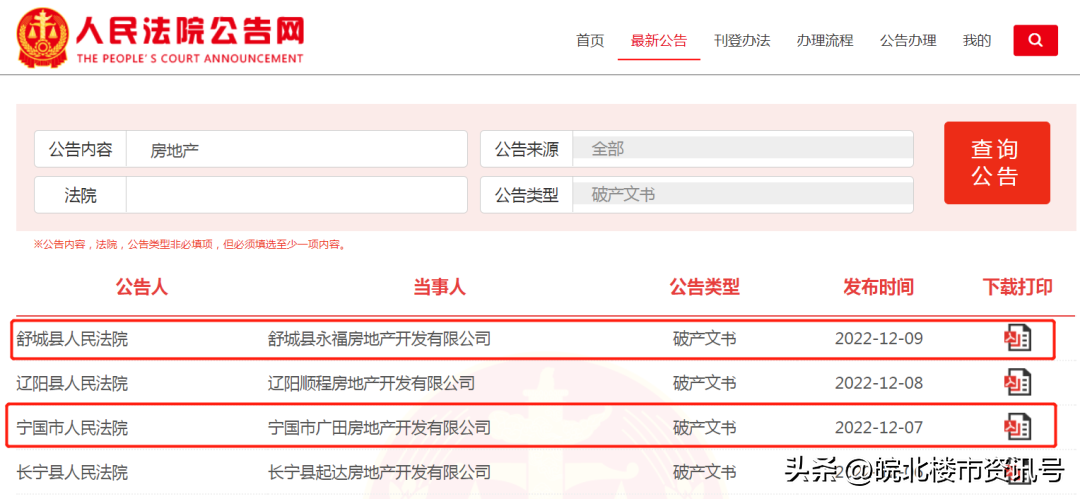
Task: Go to 刊登办法 in the navigation
Action: tap(742, 41)
